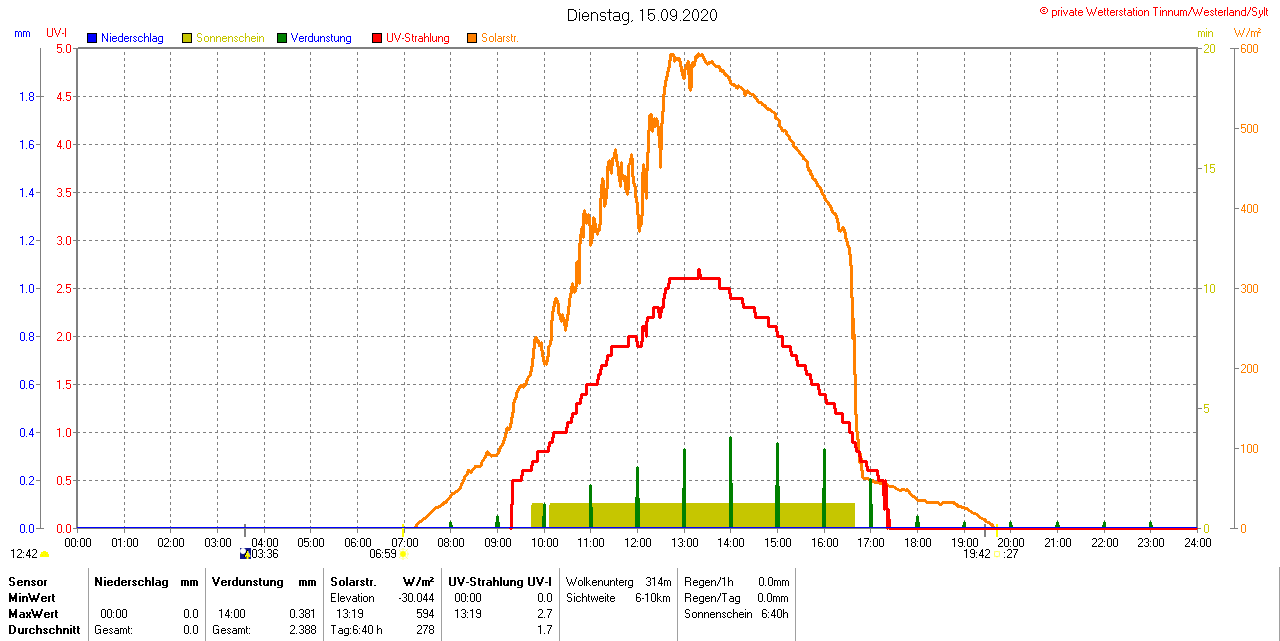1280x641 pixels.
Task: Click the moonset icon beside 12:42
Action: coord(44,554)
